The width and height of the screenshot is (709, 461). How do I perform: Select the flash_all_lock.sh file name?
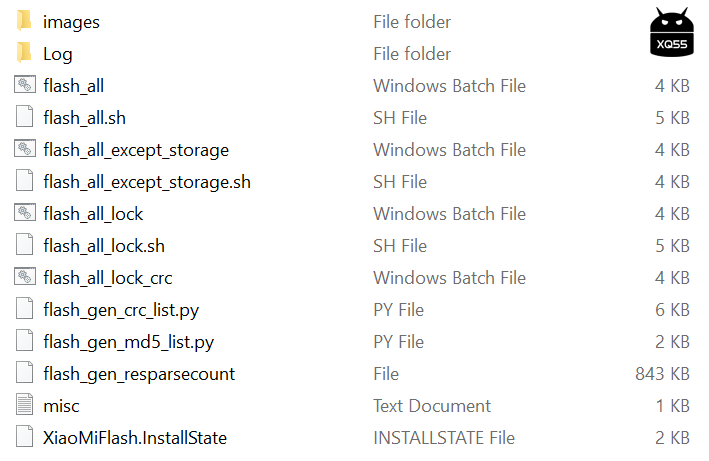(x=104, y=246)
